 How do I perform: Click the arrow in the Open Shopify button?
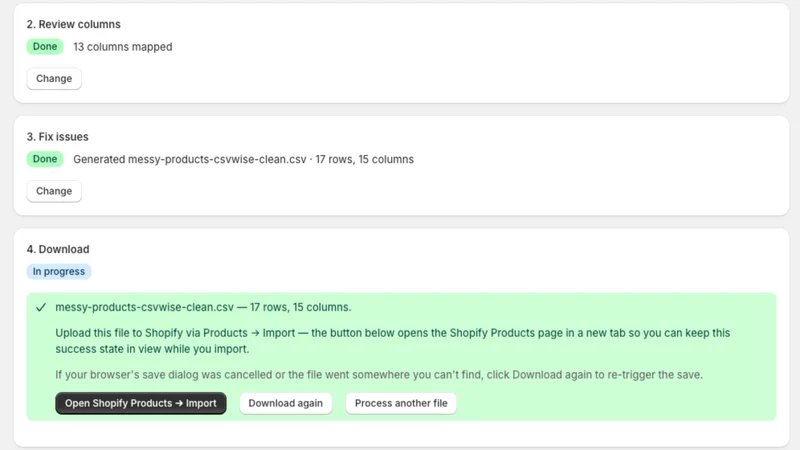point(179,403)
